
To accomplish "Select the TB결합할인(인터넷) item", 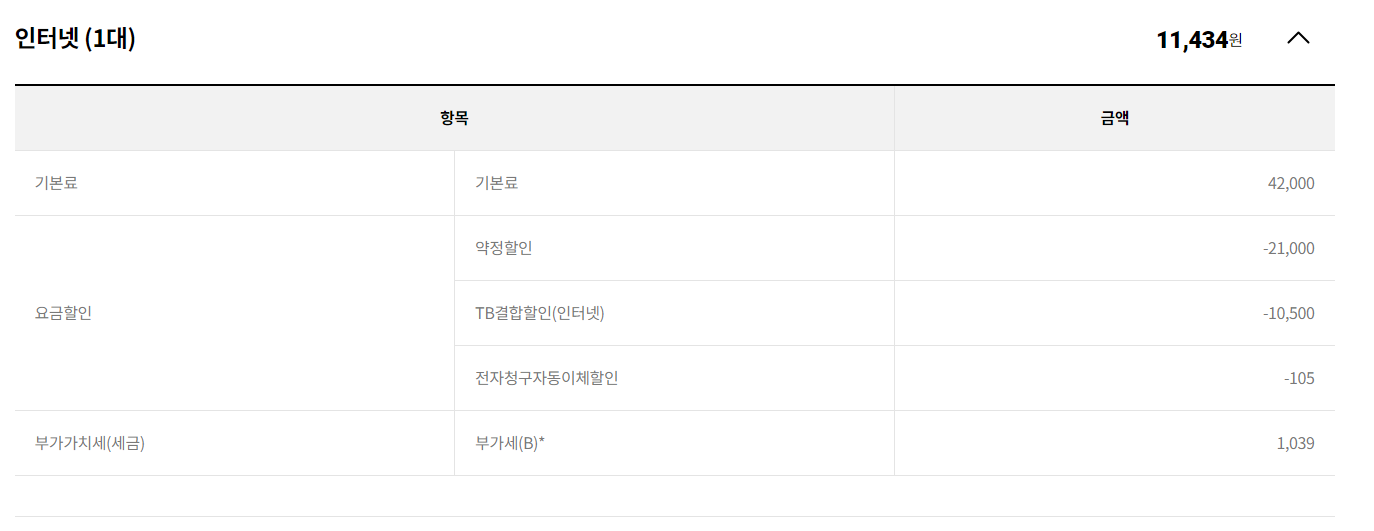I will tap(540, 313).
